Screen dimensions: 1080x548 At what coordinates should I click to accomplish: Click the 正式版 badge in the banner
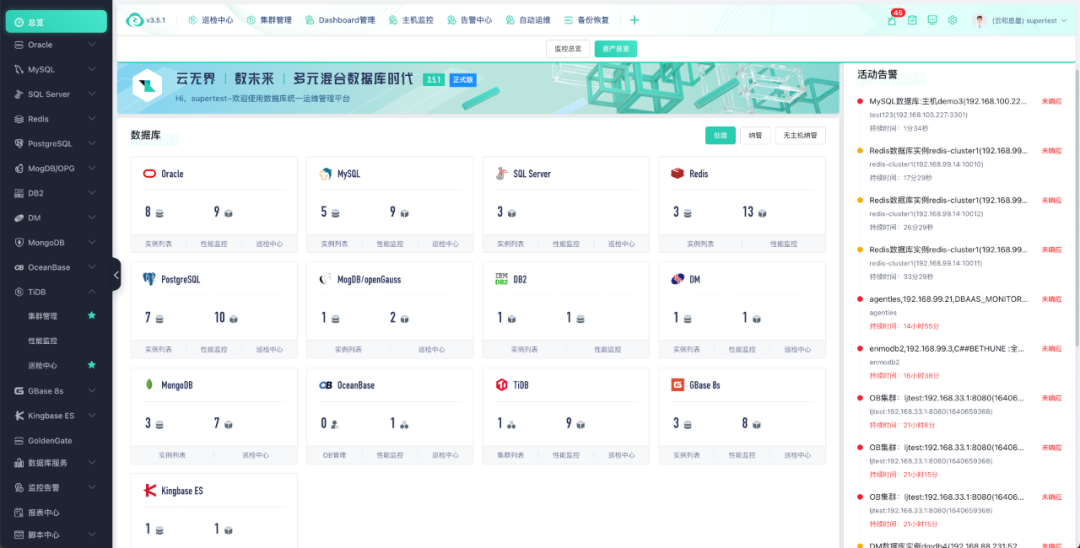[463, 80]
